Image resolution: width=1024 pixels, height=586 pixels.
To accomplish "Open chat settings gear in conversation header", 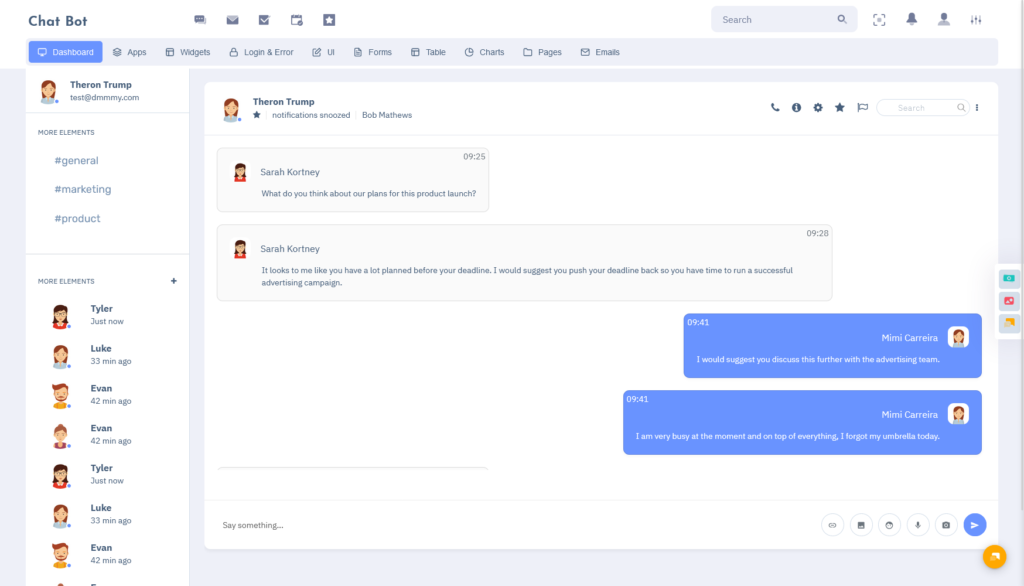I will tap(818, 107).
